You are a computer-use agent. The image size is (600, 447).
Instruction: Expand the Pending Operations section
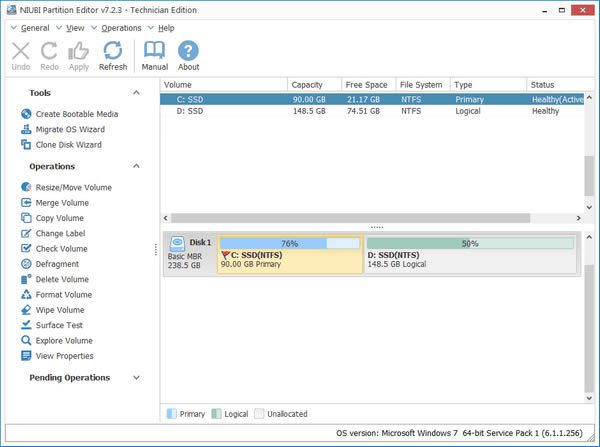click(136, 378)
